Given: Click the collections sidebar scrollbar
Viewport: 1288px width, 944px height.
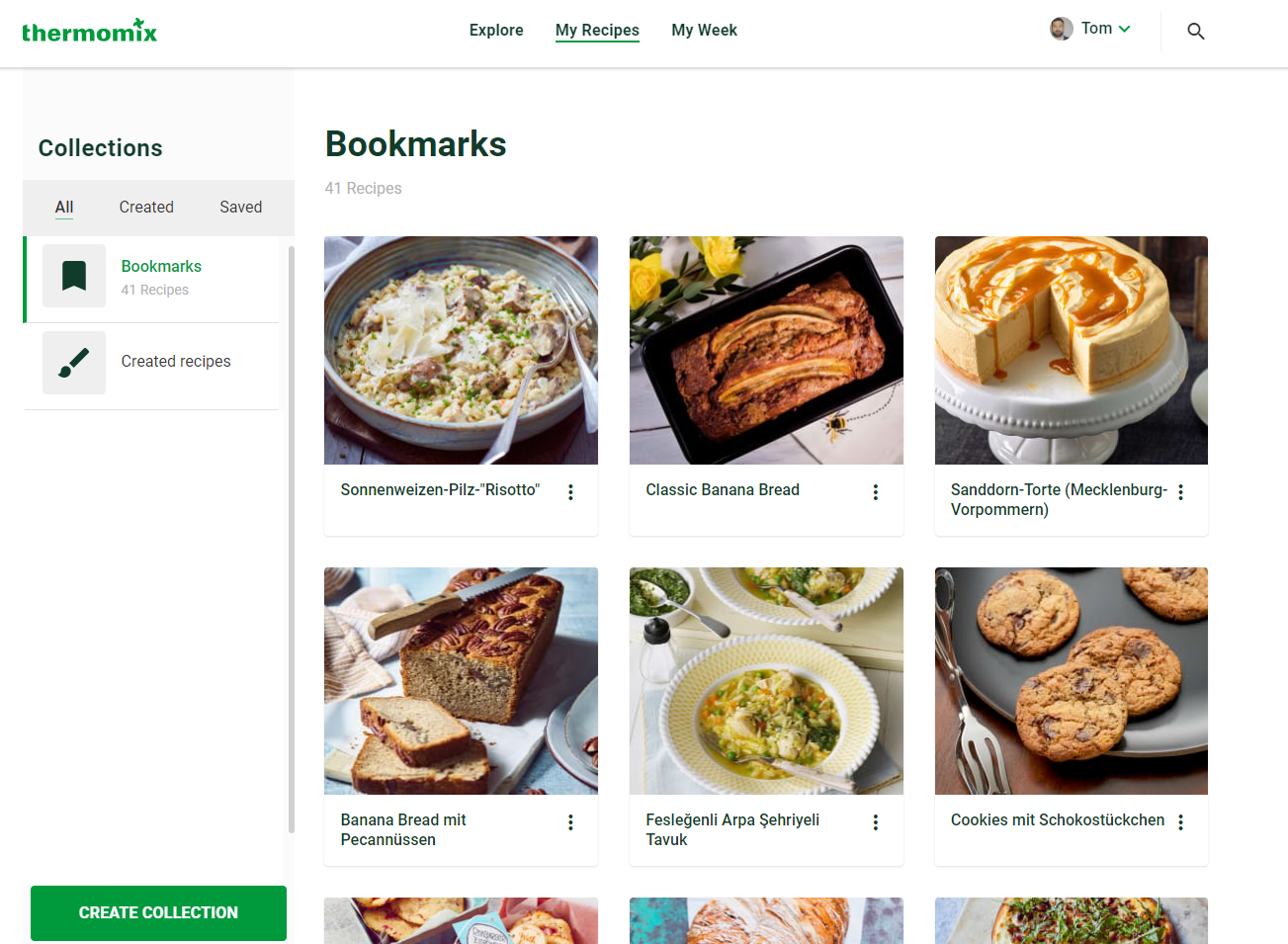Looking at the screenshot, I should point(291,539).
